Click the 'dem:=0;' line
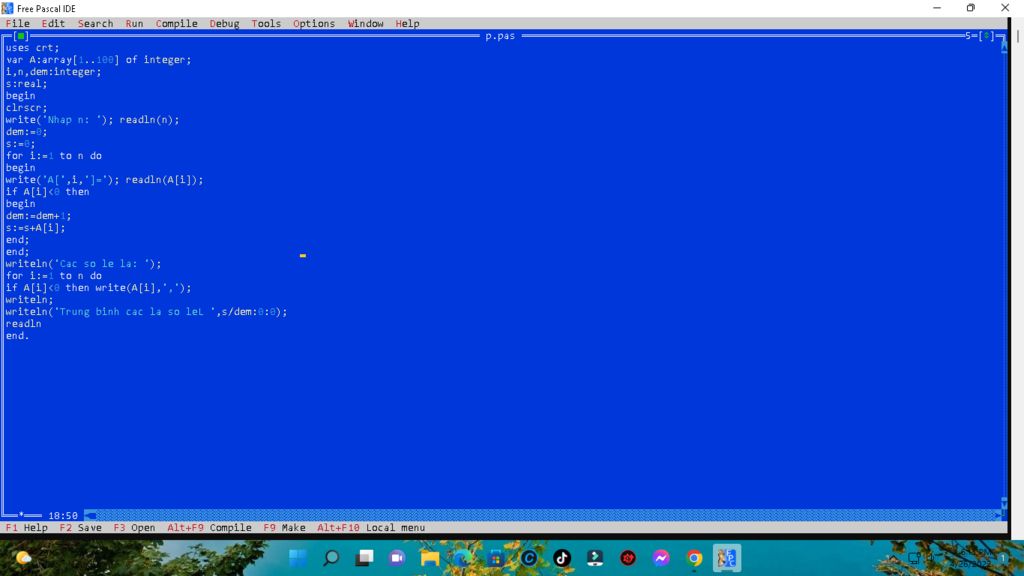 [x=26, y=132]
